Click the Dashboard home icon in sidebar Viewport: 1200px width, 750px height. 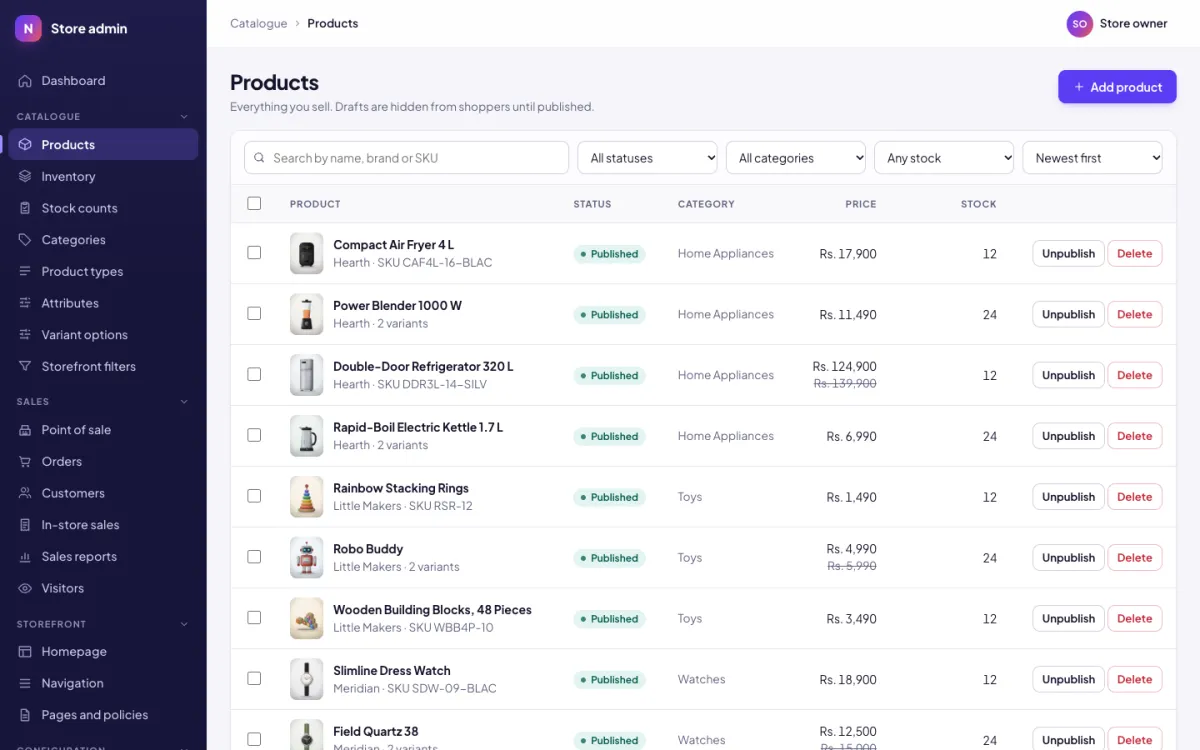[x=25, y=81]
